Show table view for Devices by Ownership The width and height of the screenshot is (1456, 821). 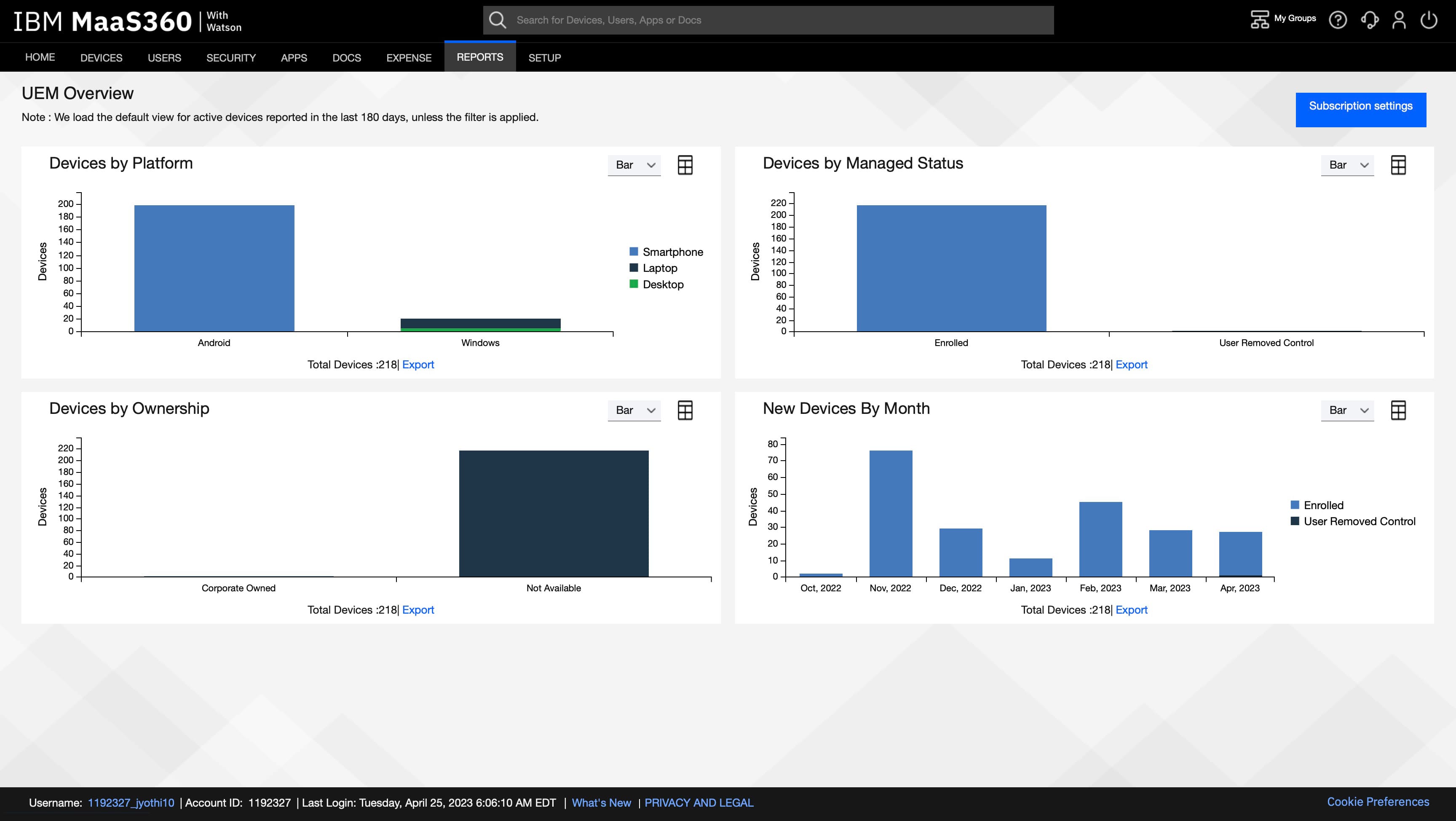coord(685,410)
